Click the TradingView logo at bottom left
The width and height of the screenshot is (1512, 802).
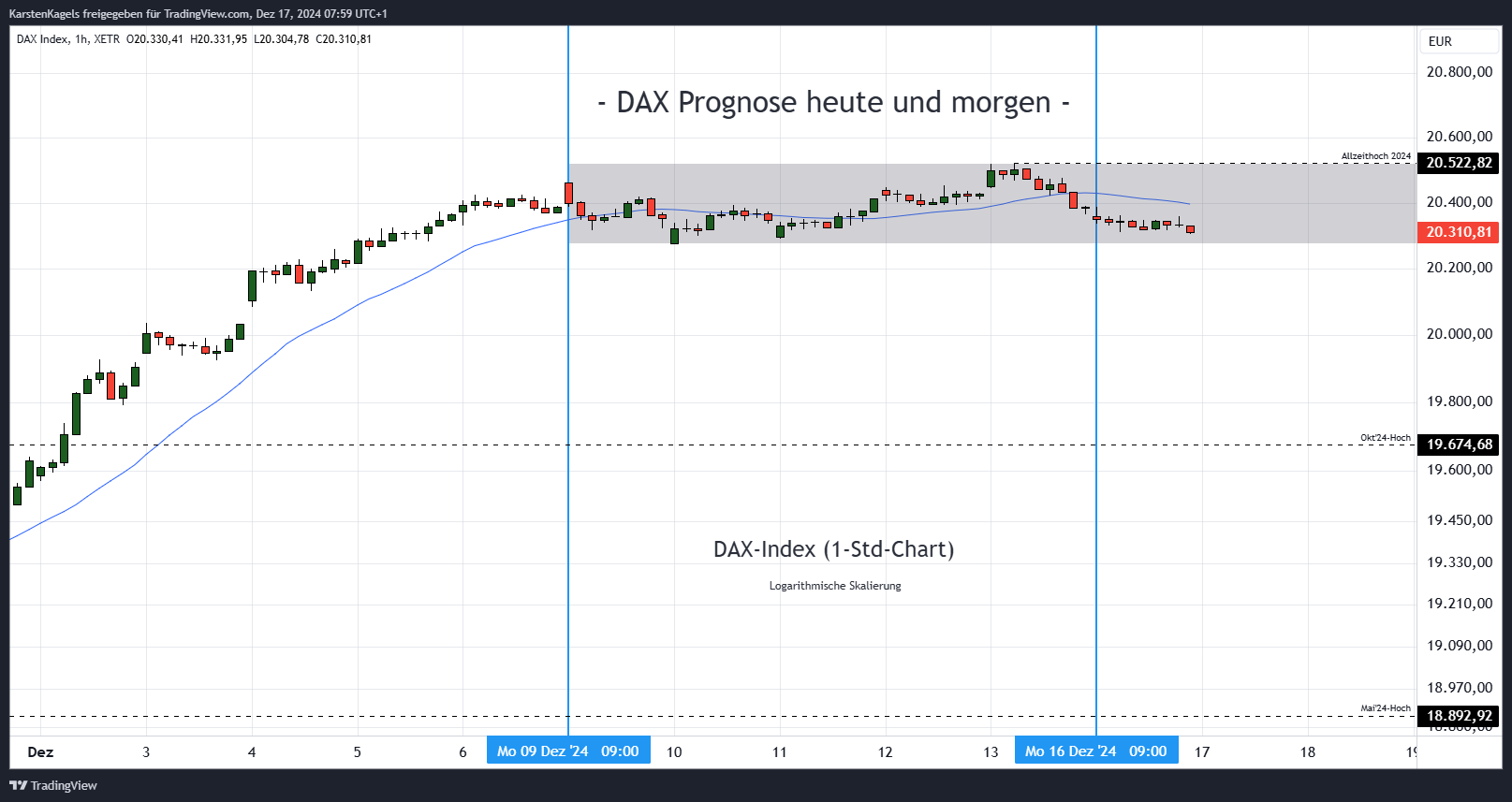click(53, 785)
